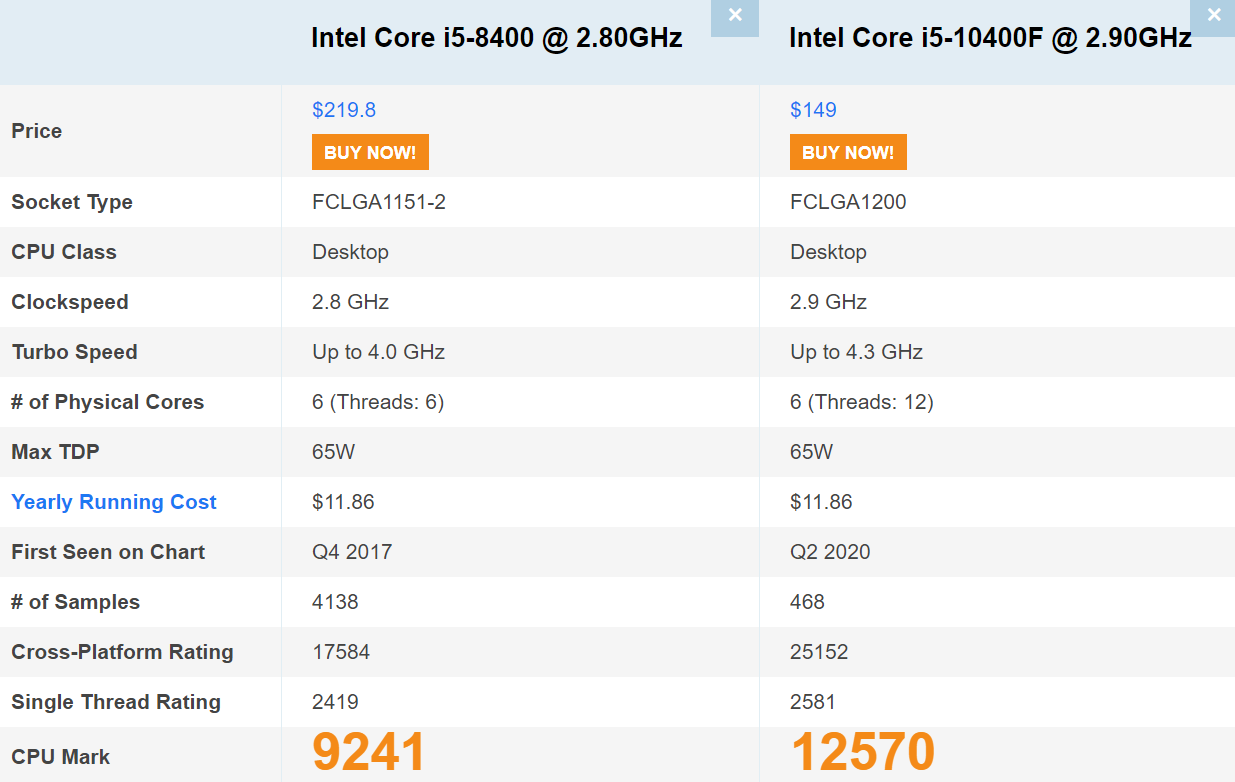Image resolution: width=1235 pixels, height=782 pixels.
Task: Select the Q4 2017 value
Action: pos(352,552)
